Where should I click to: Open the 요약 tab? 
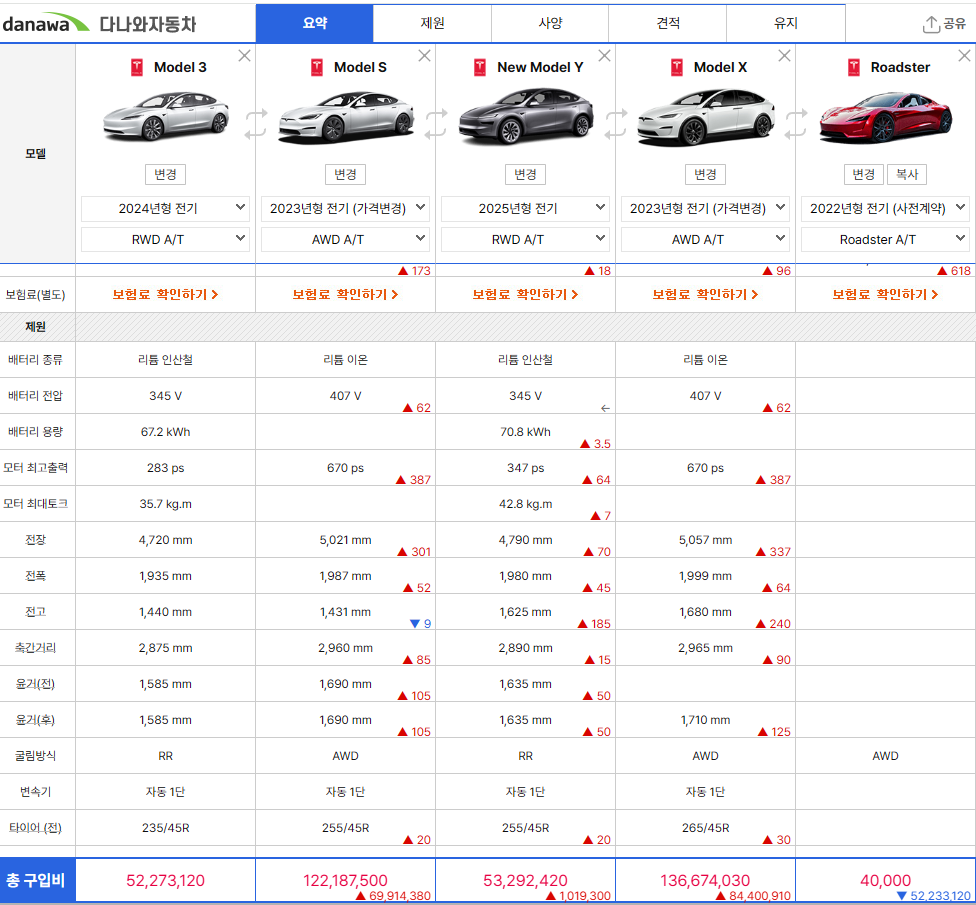(314, 24)
